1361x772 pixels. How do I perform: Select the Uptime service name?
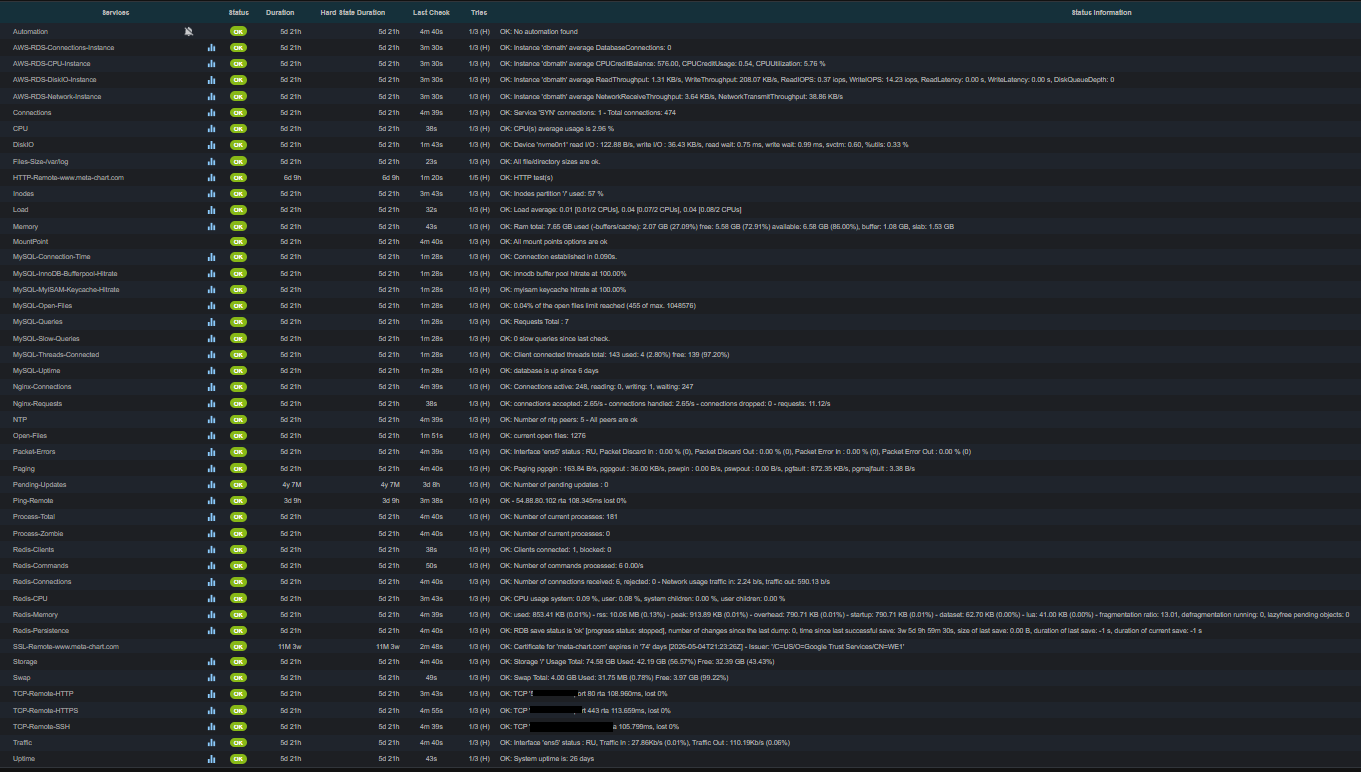(24, 759)
